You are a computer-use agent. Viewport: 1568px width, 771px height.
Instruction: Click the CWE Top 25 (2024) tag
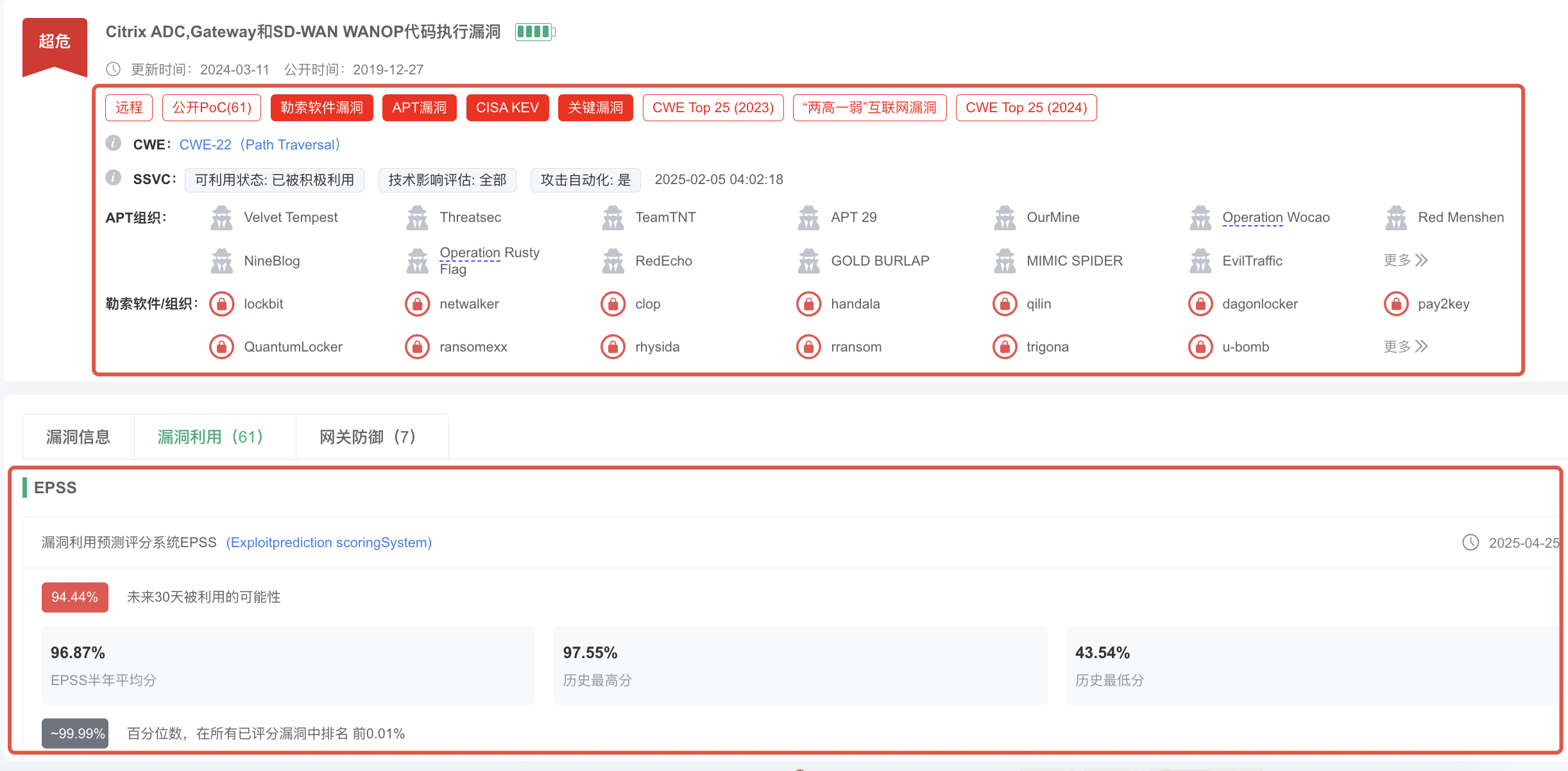1027,108
